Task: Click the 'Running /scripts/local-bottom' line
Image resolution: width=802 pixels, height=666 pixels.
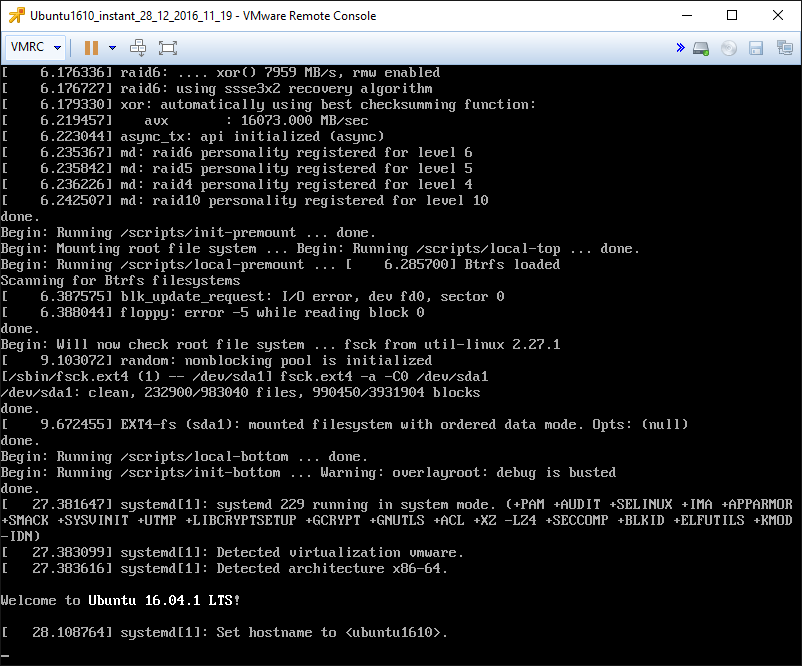Action: (184, 456)
